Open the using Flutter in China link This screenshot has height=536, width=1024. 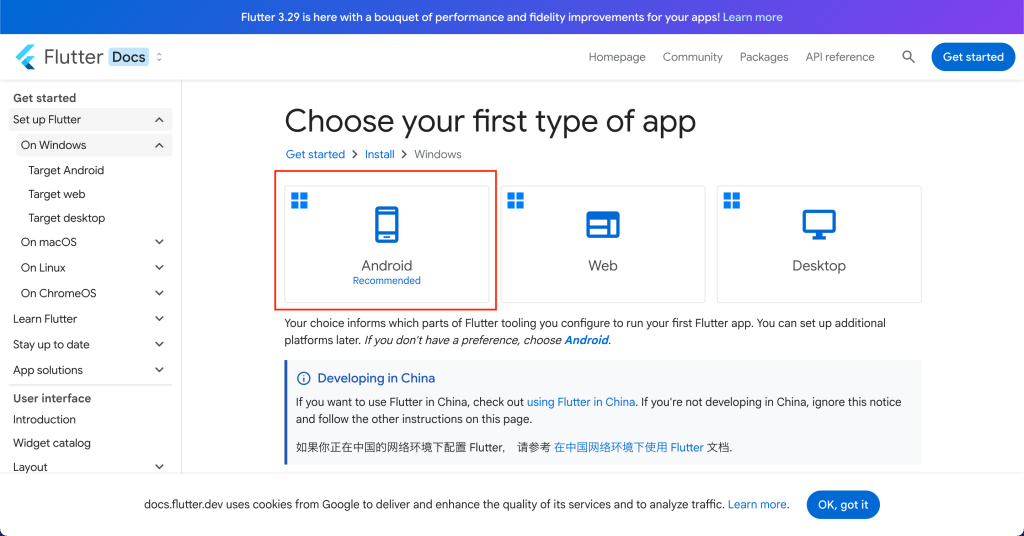point(580,402)
